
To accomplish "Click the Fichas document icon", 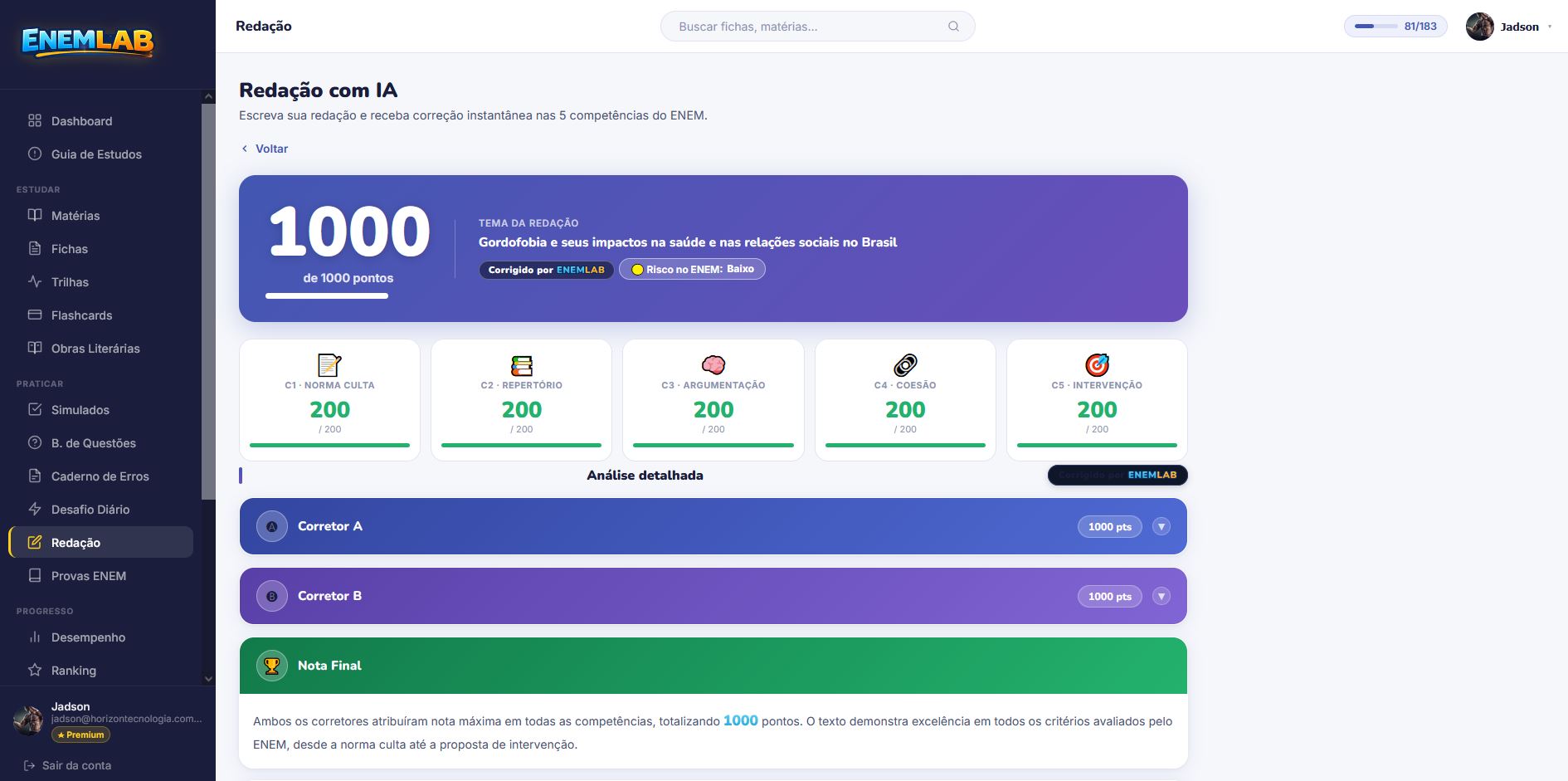I will (35, 248).
